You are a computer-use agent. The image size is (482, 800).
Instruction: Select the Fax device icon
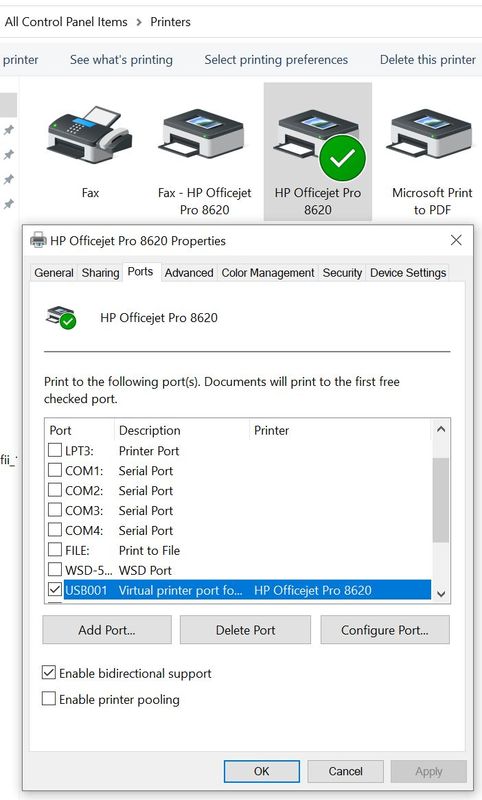[90, 135]
